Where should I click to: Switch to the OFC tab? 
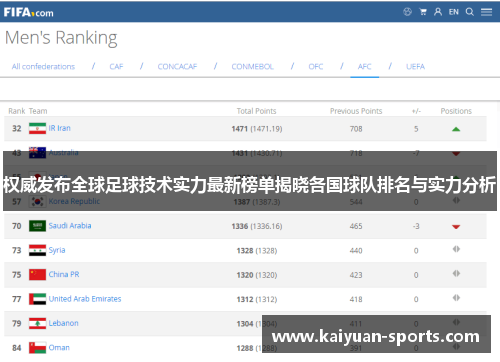coord(316,67)
